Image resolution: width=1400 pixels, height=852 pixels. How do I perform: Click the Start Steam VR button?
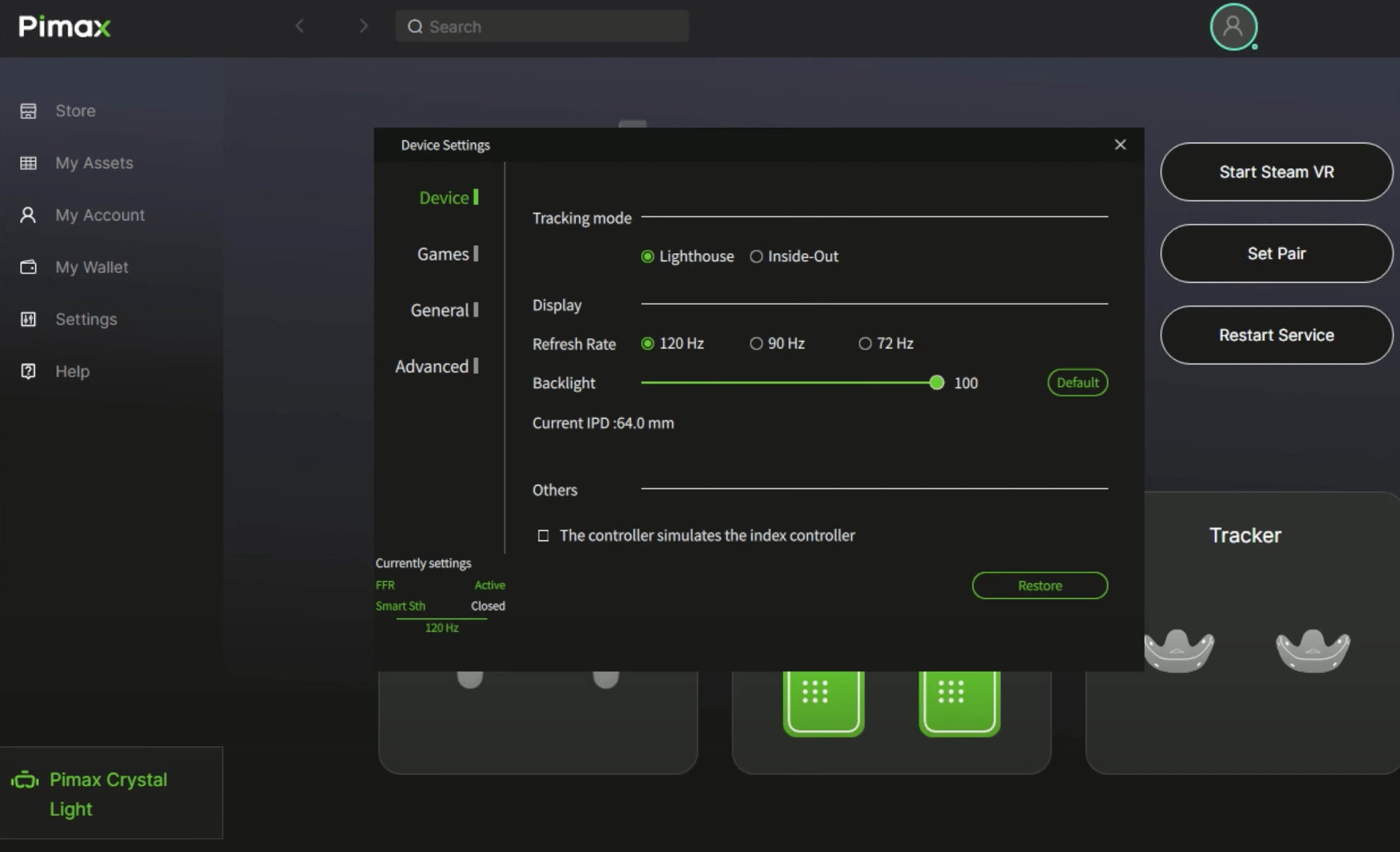(x=1275, y=172)
